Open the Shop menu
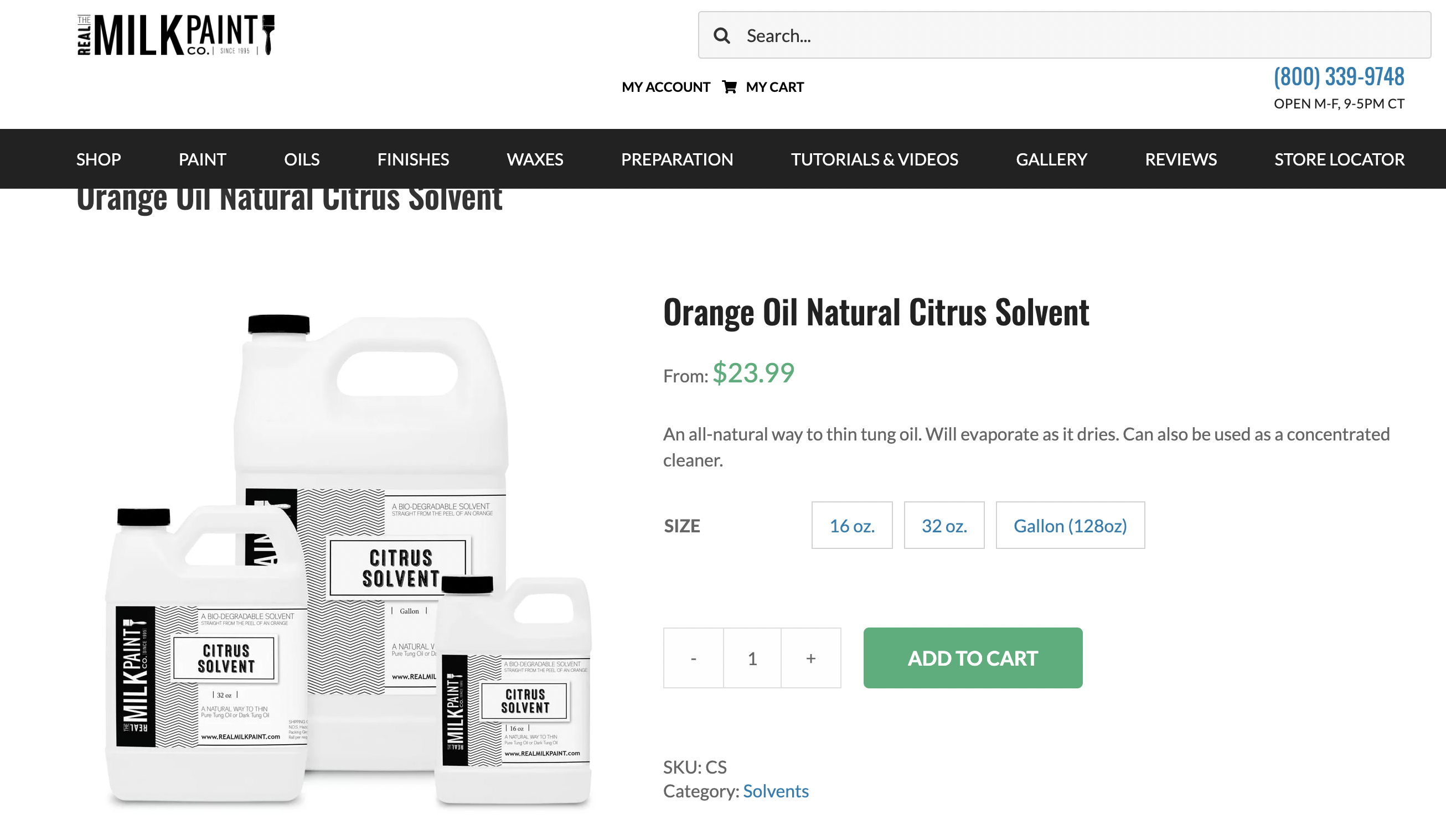This screenshot has width=1446, height=840. tap(99, 159)
